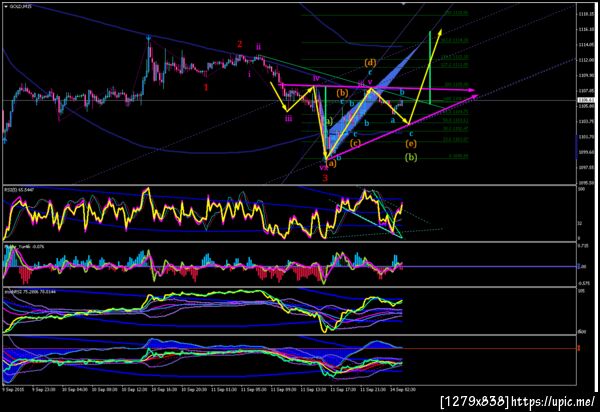Select the magenta wave label iii
The width and height of the screenshot is (600, 412).
pyautogui.click(x=289, y=118)
